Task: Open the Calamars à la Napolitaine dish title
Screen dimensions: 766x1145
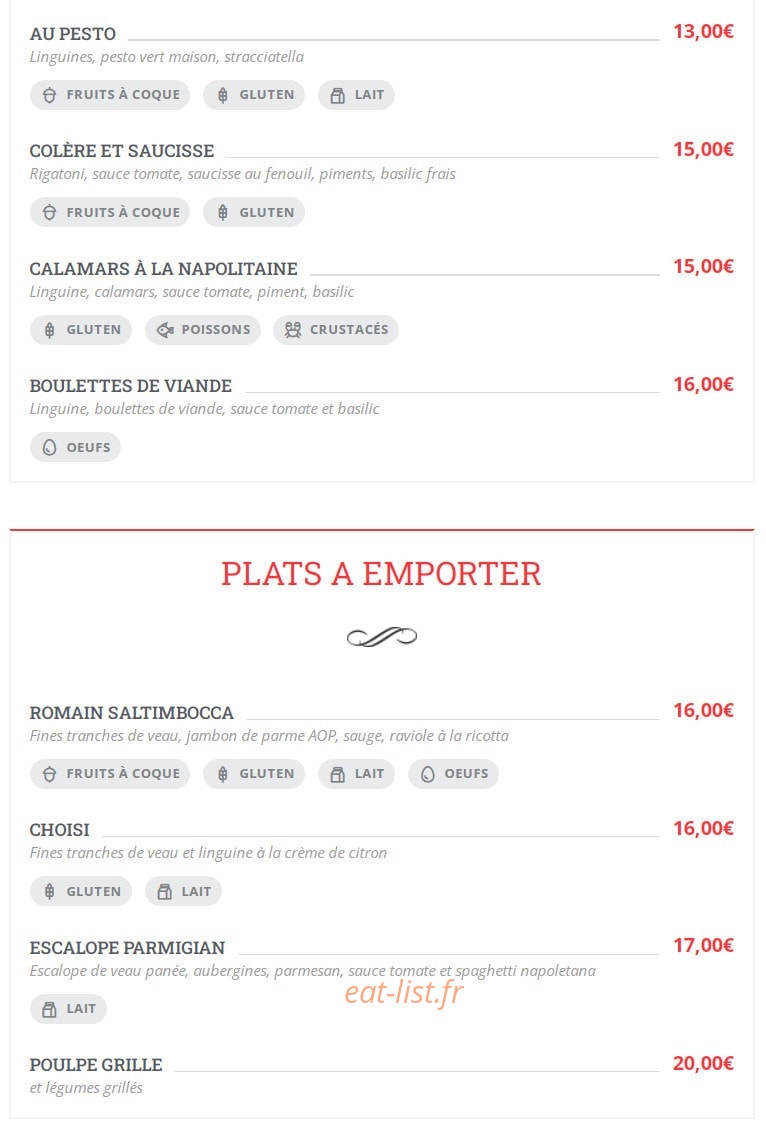Action: coord(164,269)
